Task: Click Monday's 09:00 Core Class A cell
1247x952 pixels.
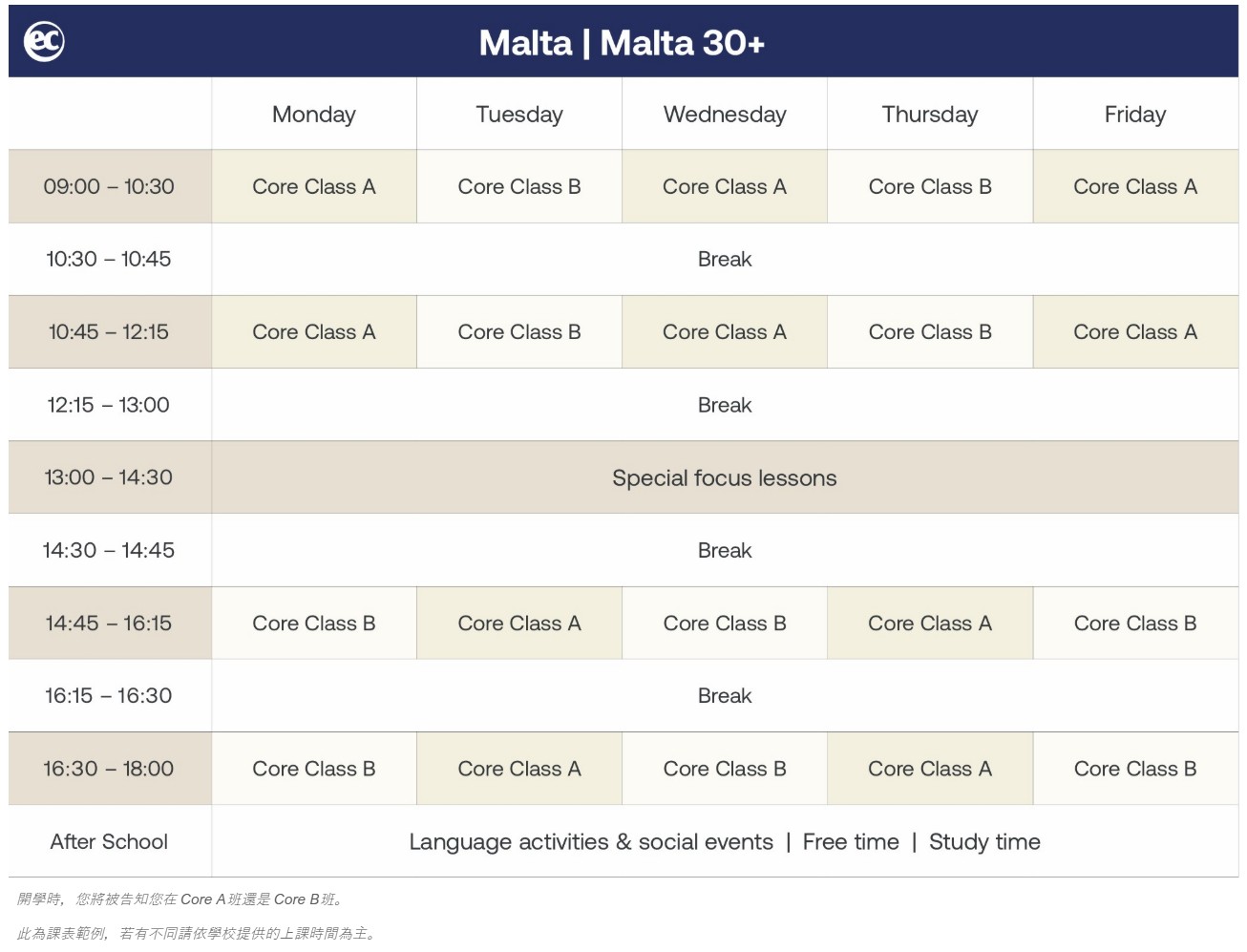Action: (x=313, y=187)
